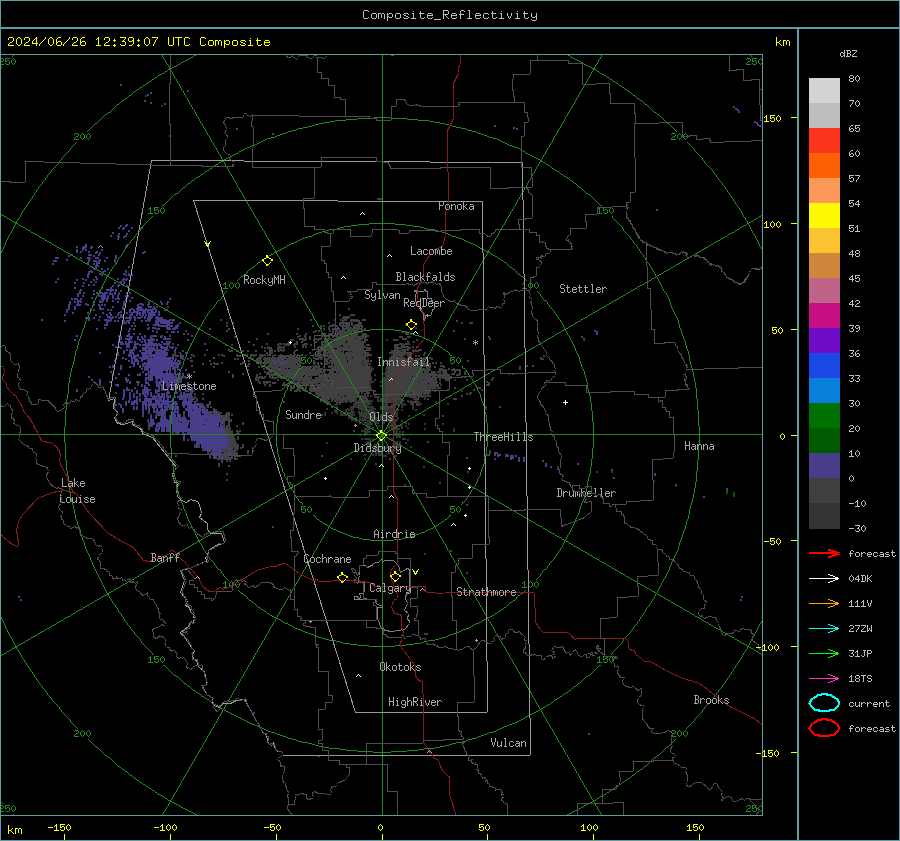Click the green 31JP arrow icon
900x841 pixels.
824,653
